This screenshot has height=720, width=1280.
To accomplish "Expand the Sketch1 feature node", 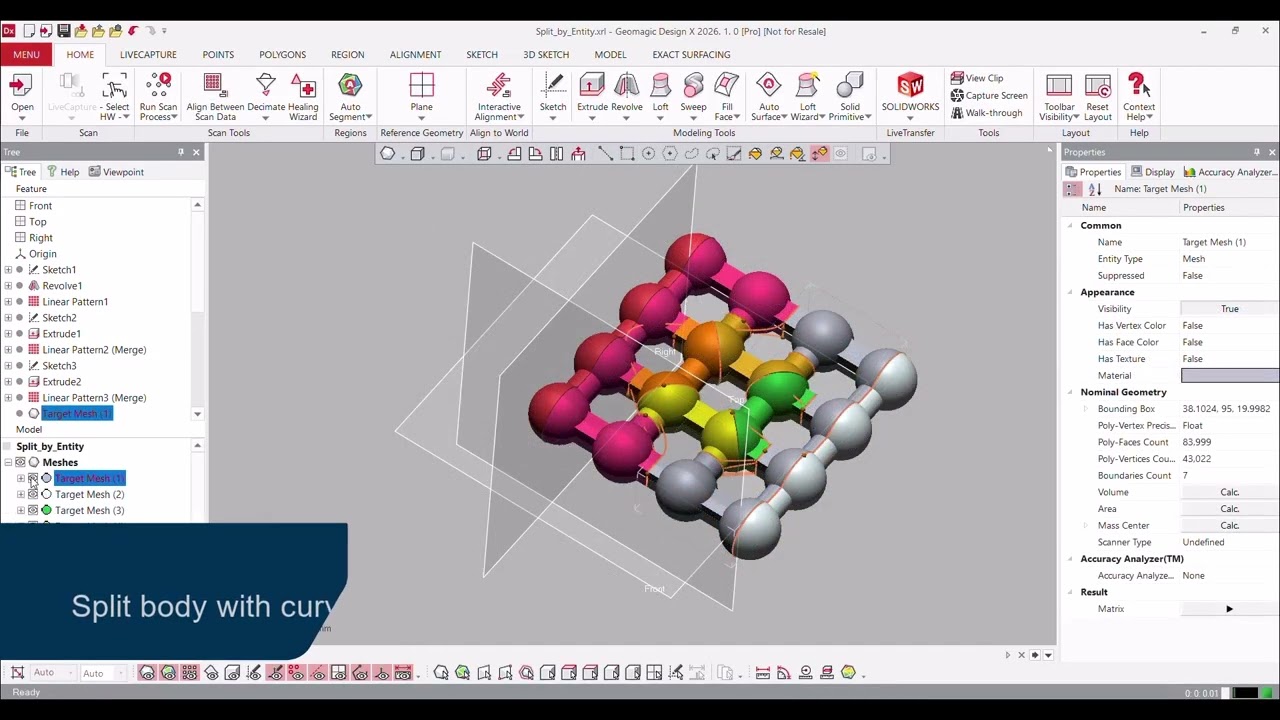I will 9,270.
